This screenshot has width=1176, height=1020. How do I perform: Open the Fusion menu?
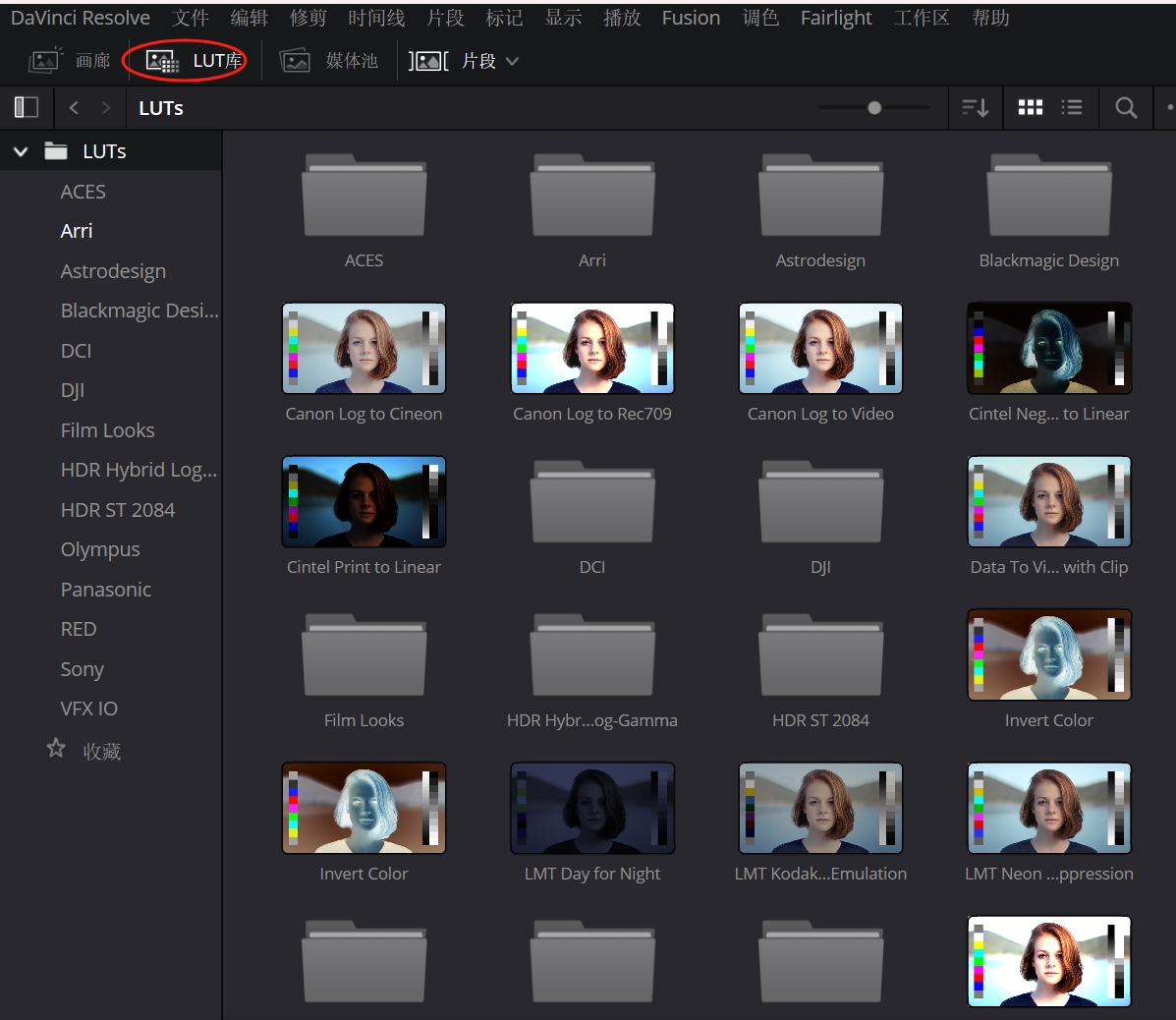click(691, 18)
